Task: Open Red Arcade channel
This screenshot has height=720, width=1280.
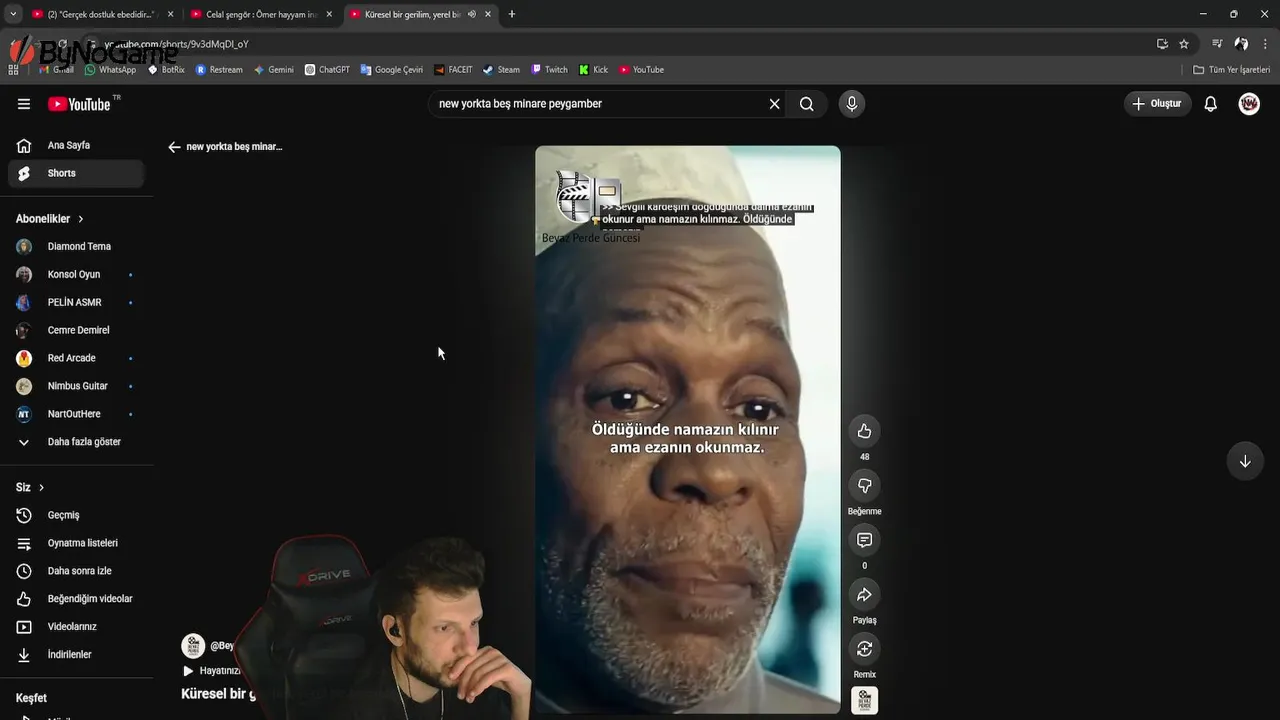Action: point(76,358)
